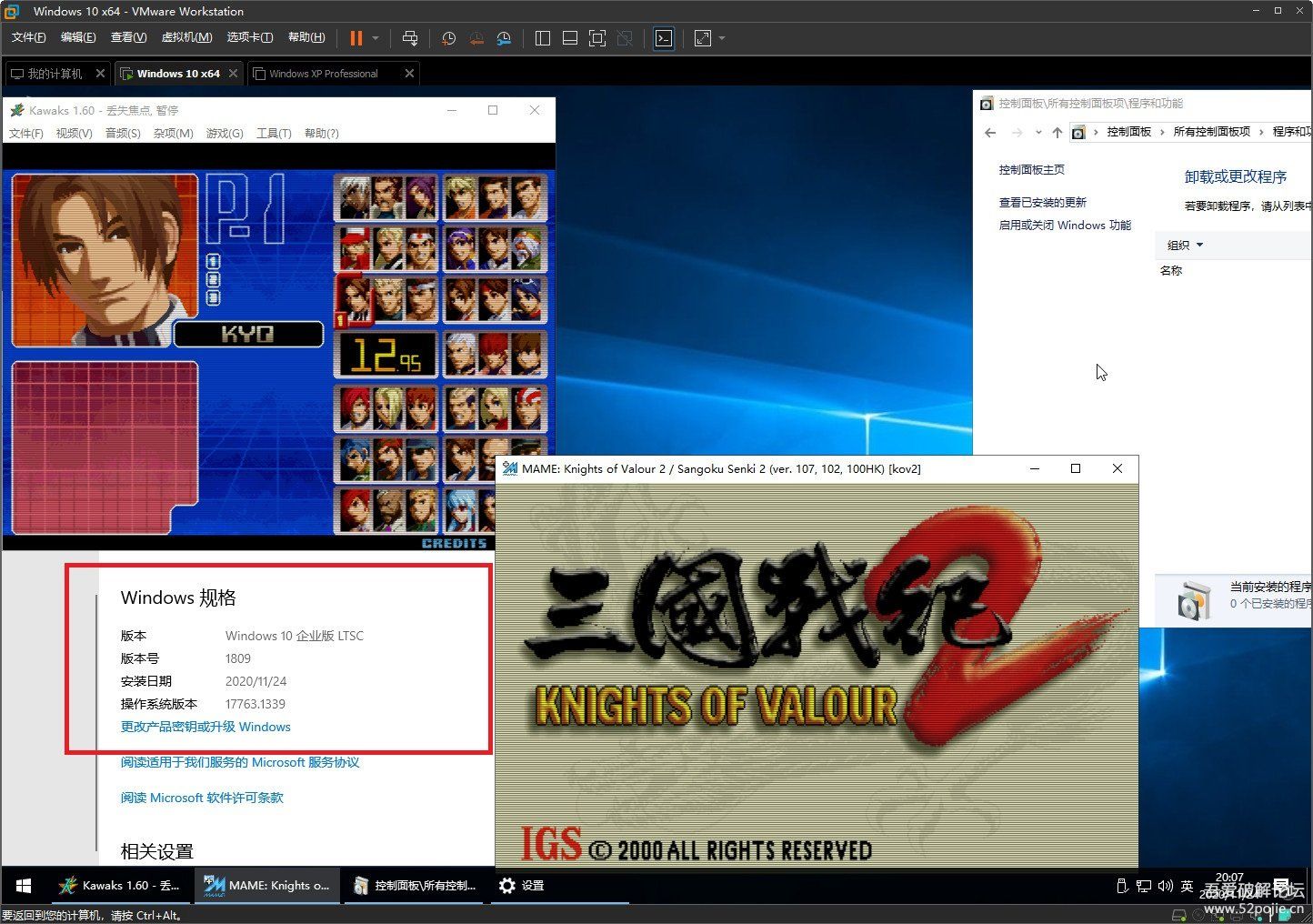Click the hard disk device status icon
This screenshot has height=924, width=1313.
pyautogui.click(x=1179, y=914)
